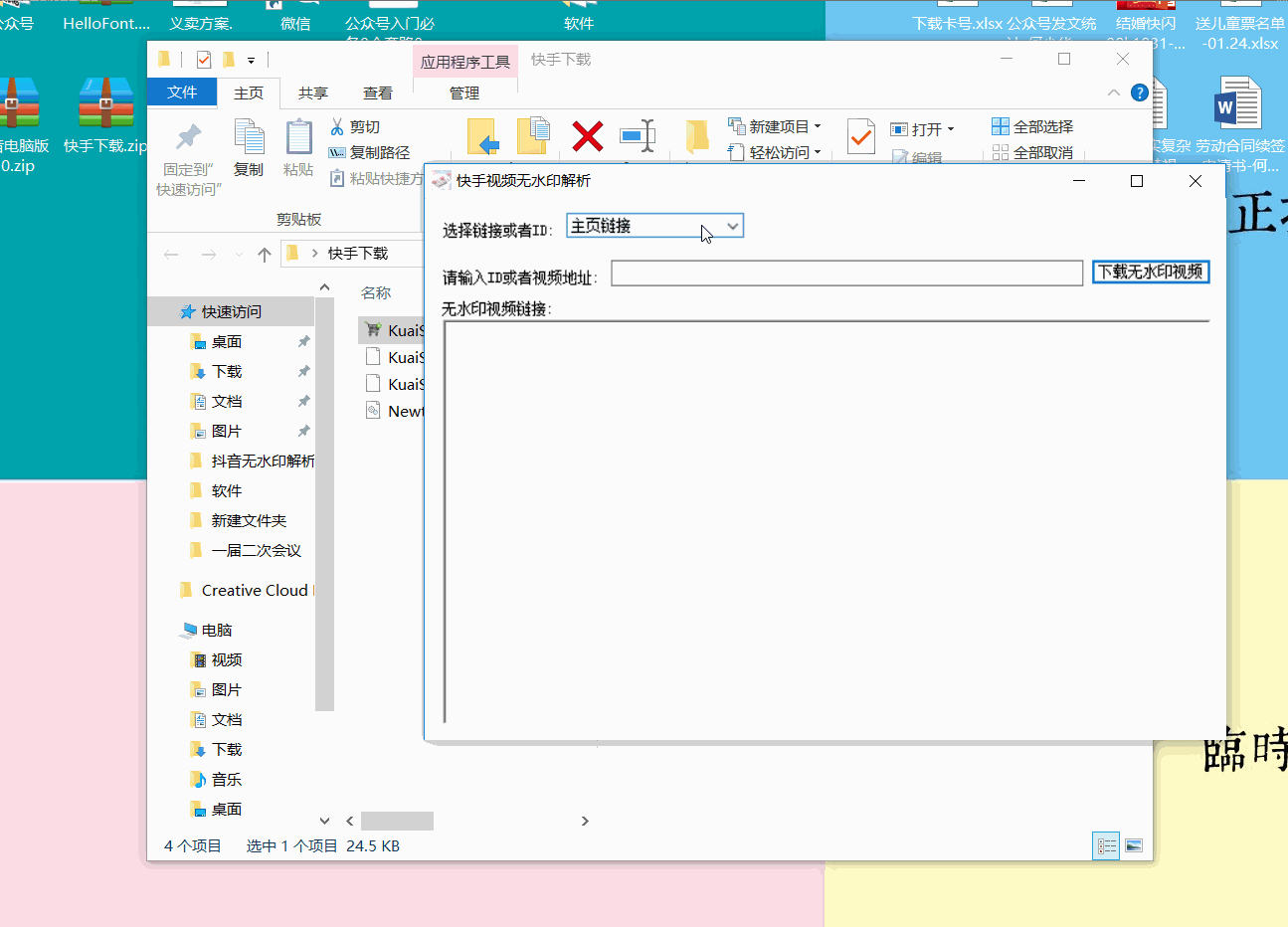
Task: Click 编辑 (Edit) in the ribbon
Action: [x=917, y=157]
